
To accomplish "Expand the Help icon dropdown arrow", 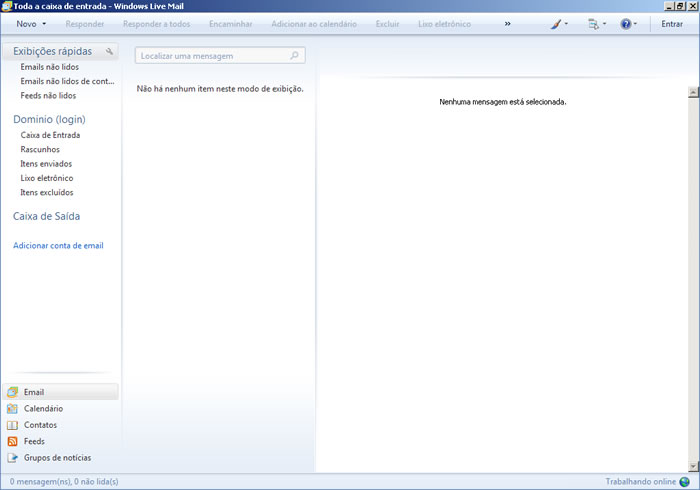I will click(x=635, y=24).
